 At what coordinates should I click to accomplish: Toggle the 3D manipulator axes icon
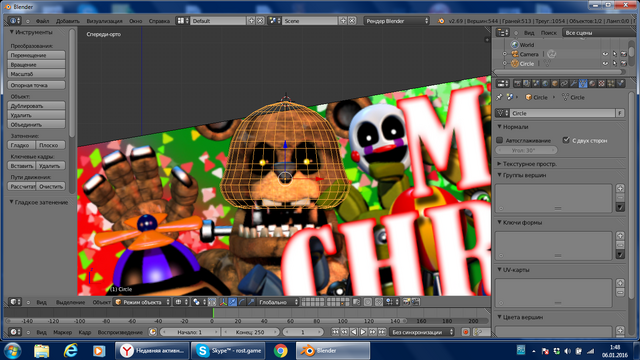pyautogui.click(x=223, y=302)
